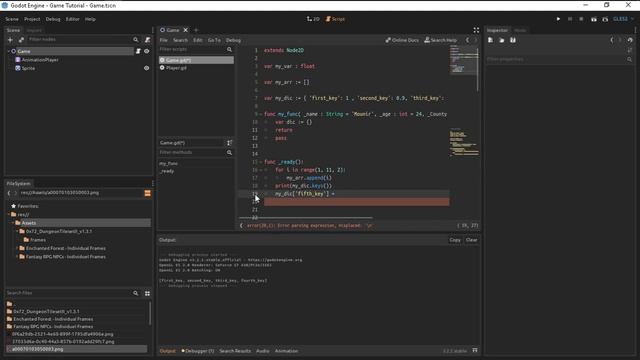
Task: Collapse the Assets folder
Action: tap(13, 223)
